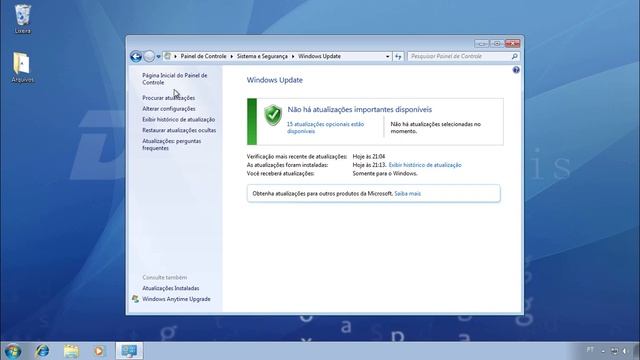The image size is (640, 360).
Task: Click text Somente para o Windows
Action: (x=385, y=173)
